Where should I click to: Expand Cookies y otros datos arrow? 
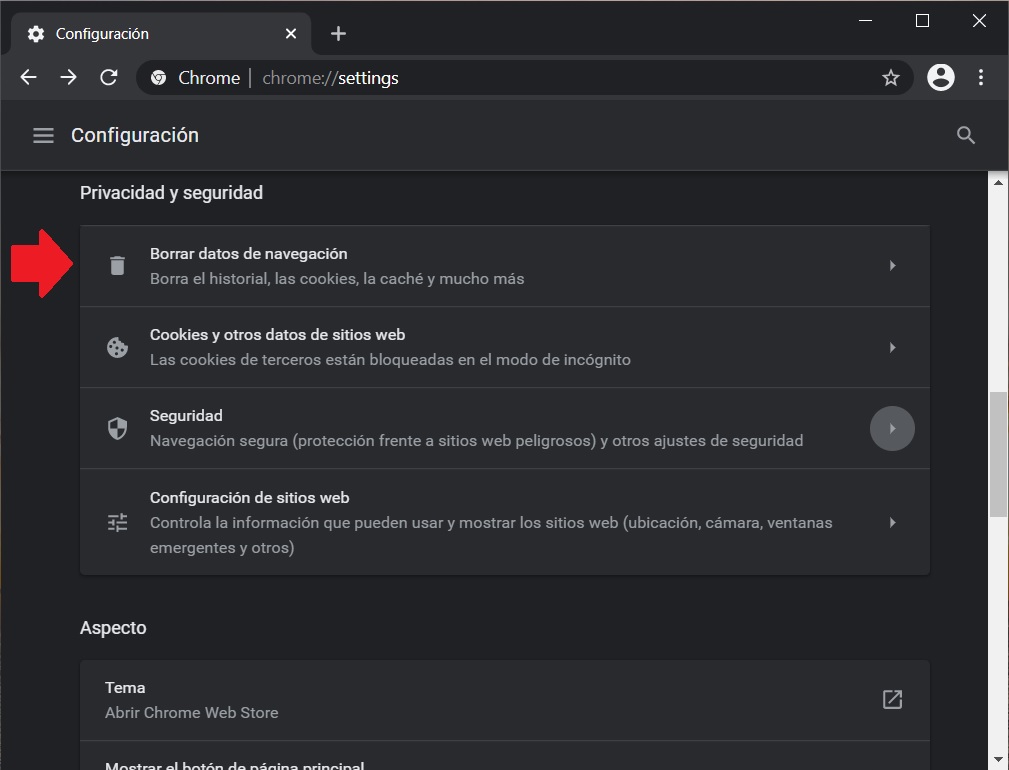coord(892,348)
